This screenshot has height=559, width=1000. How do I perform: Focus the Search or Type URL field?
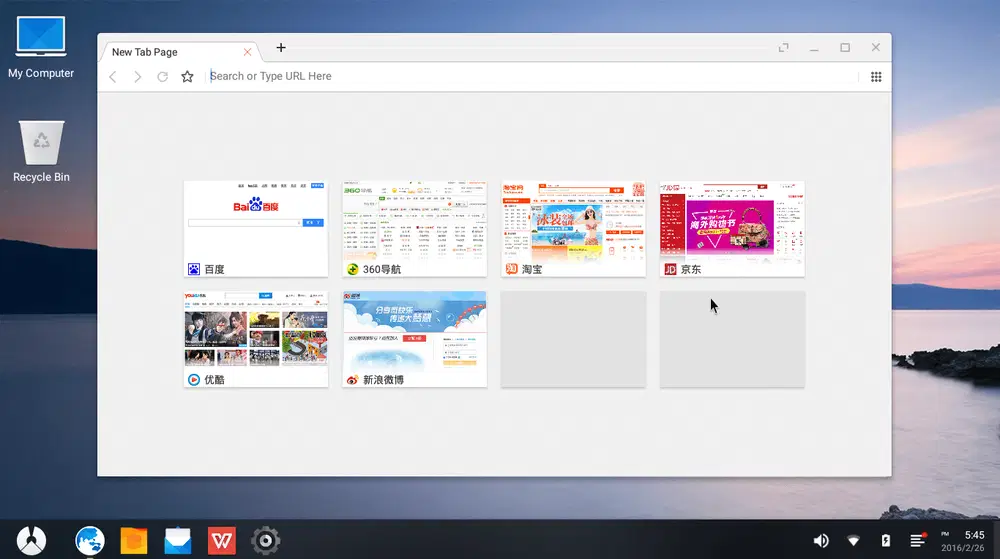pos(533,76)
